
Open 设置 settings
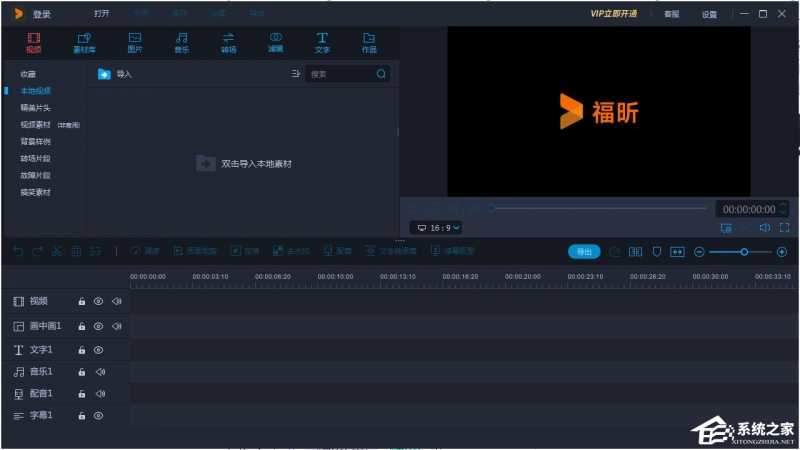coord(709,14)
